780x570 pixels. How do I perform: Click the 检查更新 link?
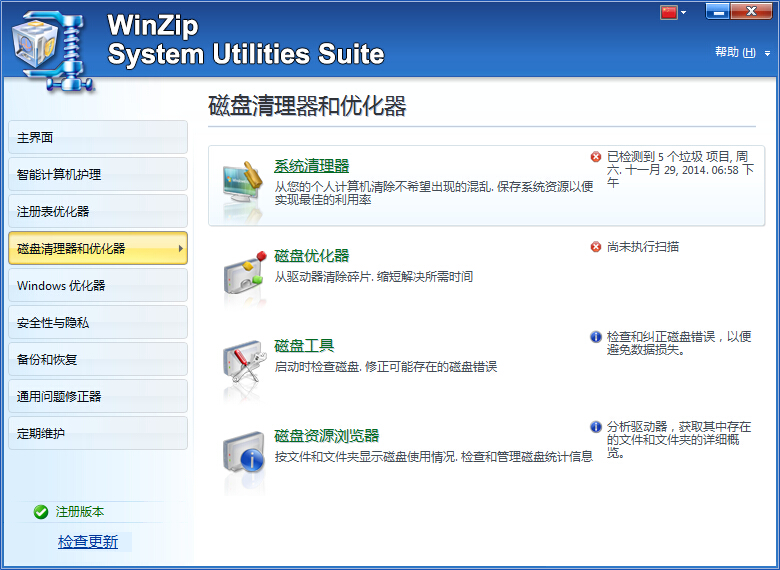88,542
